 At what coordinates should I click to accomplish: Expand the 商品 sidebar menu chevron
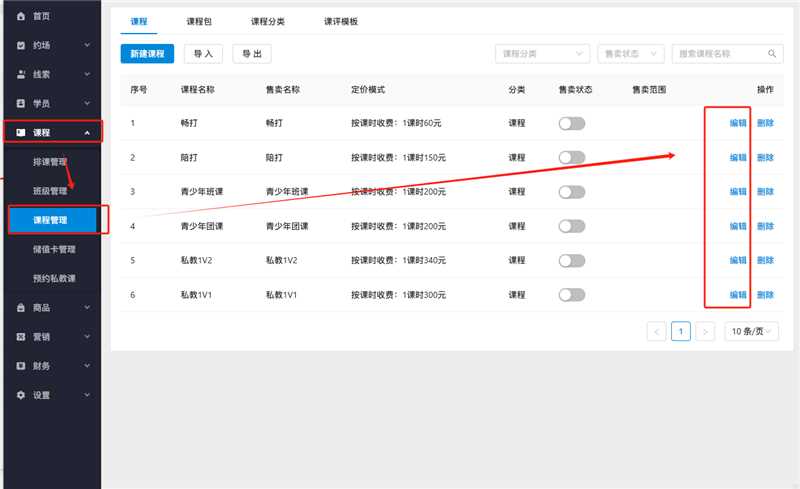[87, 308]
